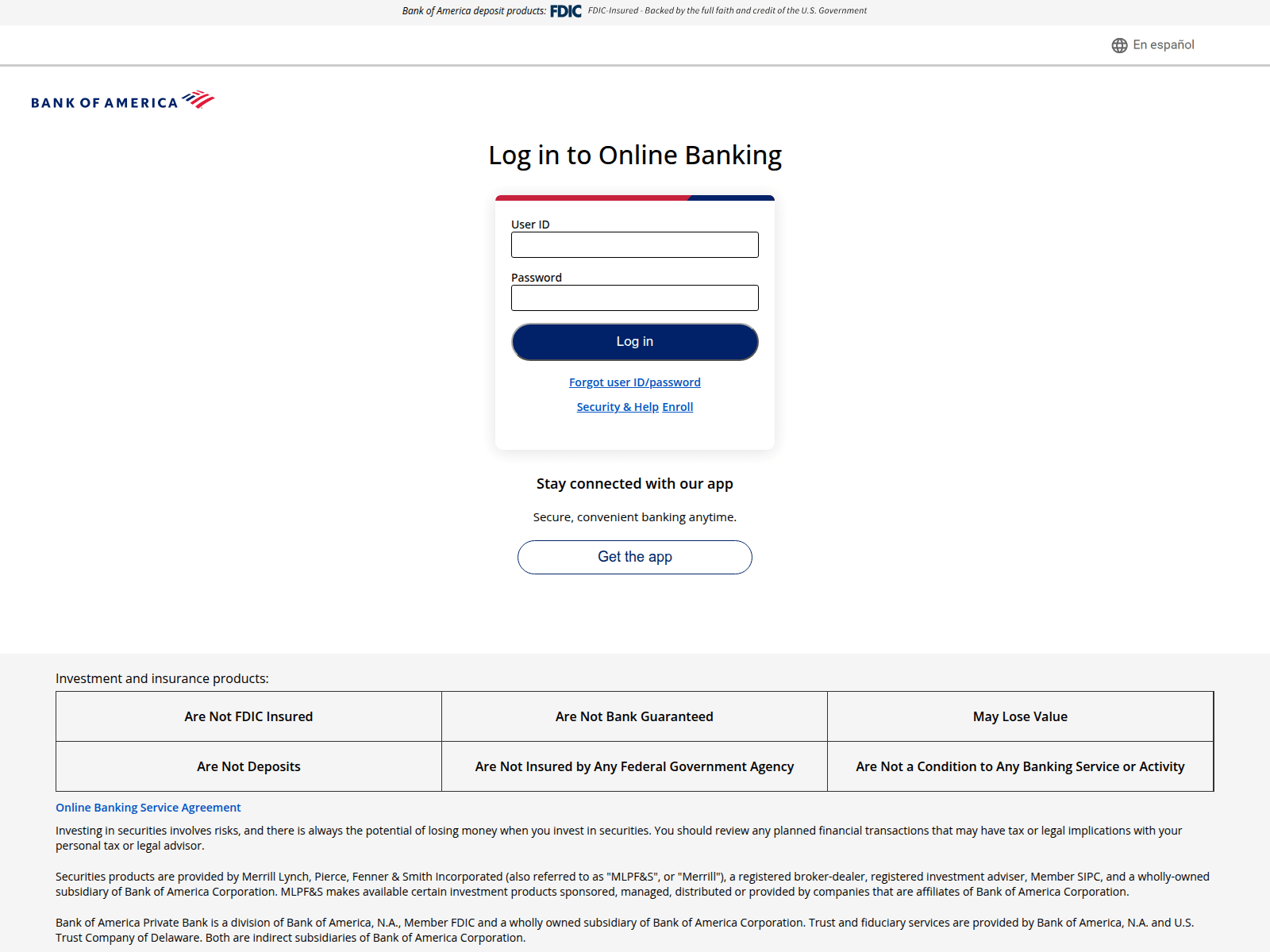Focus the User ID input field
The width and height of the screenshot is (1270, 952).
(635, 244)
